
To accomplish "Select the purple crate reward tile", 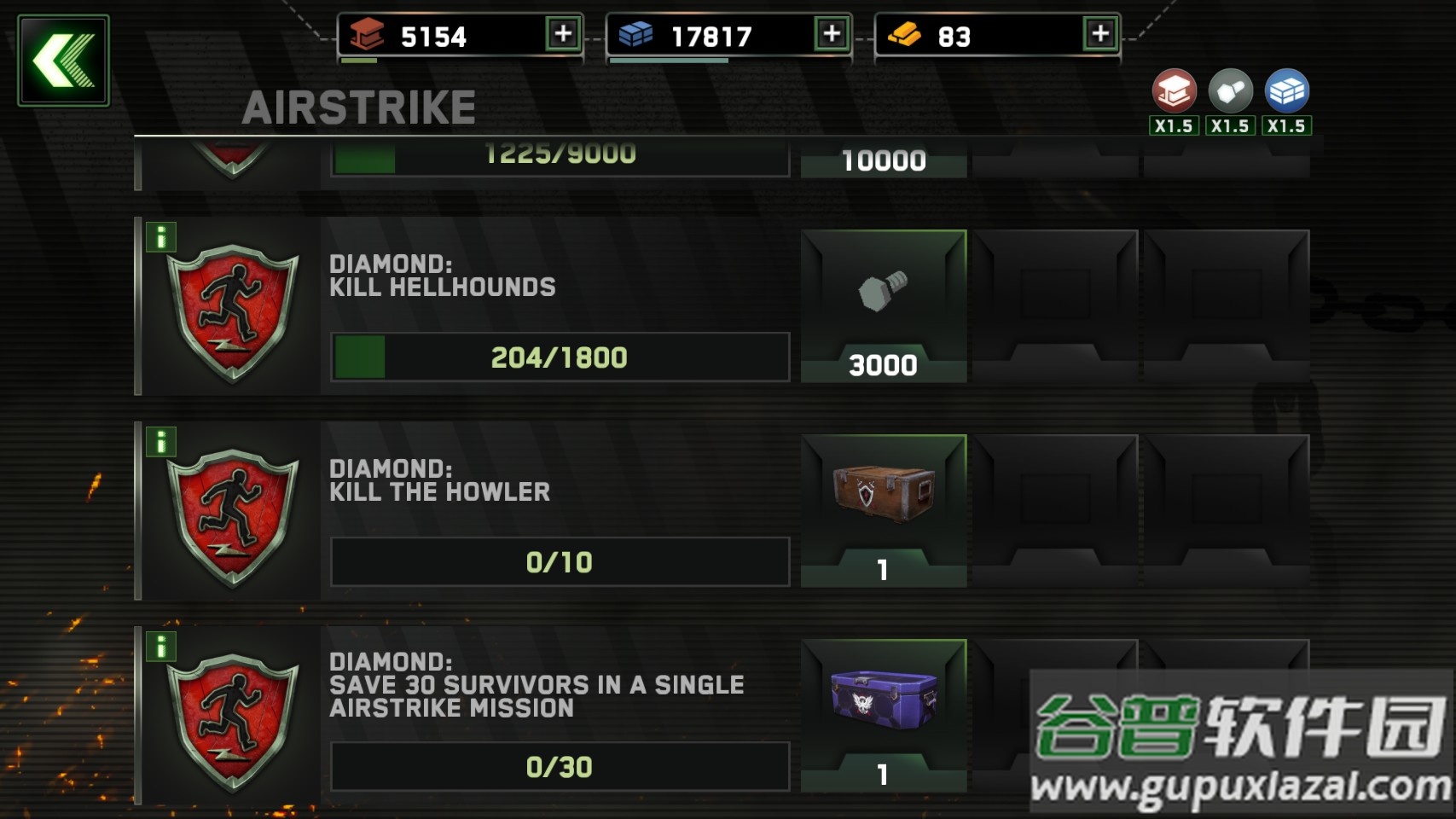I will click(x=884, y=716).
